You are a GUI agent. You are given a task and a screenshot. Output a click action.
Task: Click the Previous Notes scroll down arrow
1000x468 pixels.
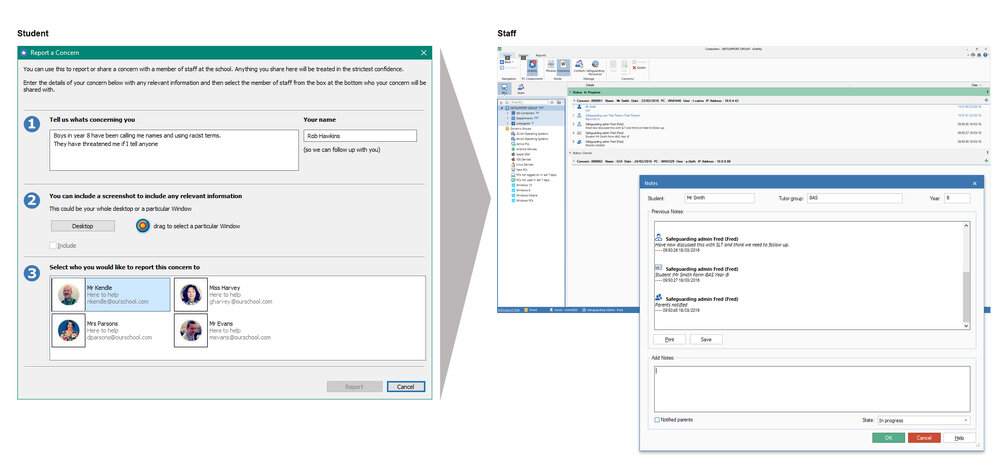tap(966, 326)
